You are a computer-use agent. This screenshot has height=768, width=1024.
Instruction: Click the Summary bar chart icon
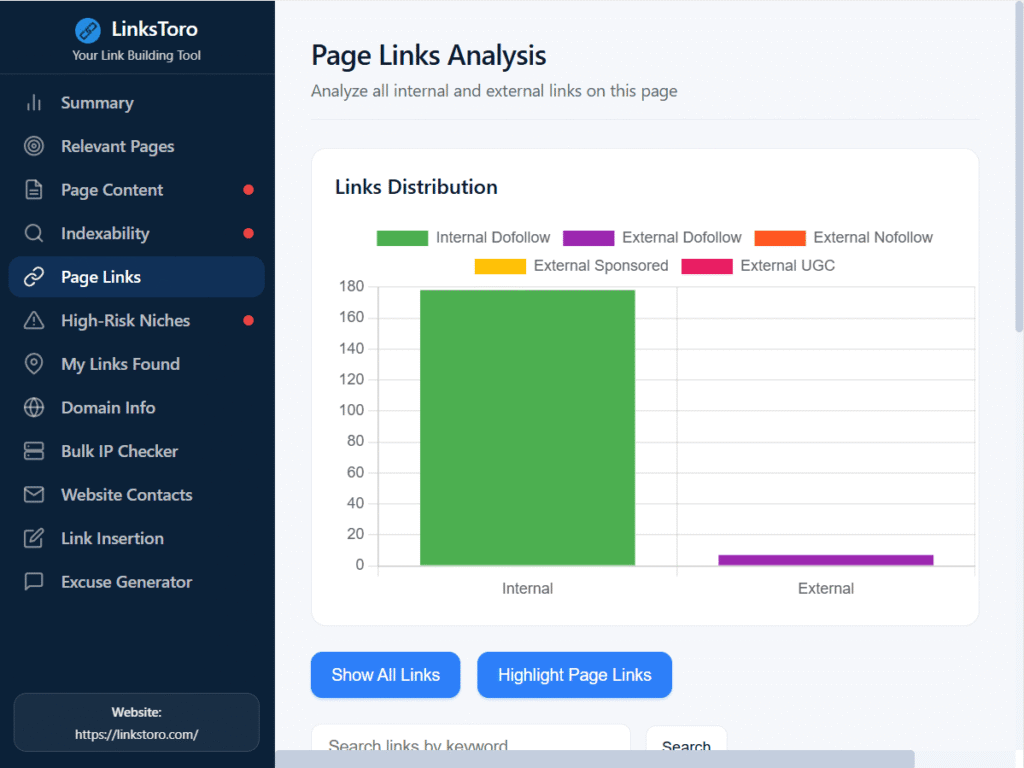(x=34, y=103)
